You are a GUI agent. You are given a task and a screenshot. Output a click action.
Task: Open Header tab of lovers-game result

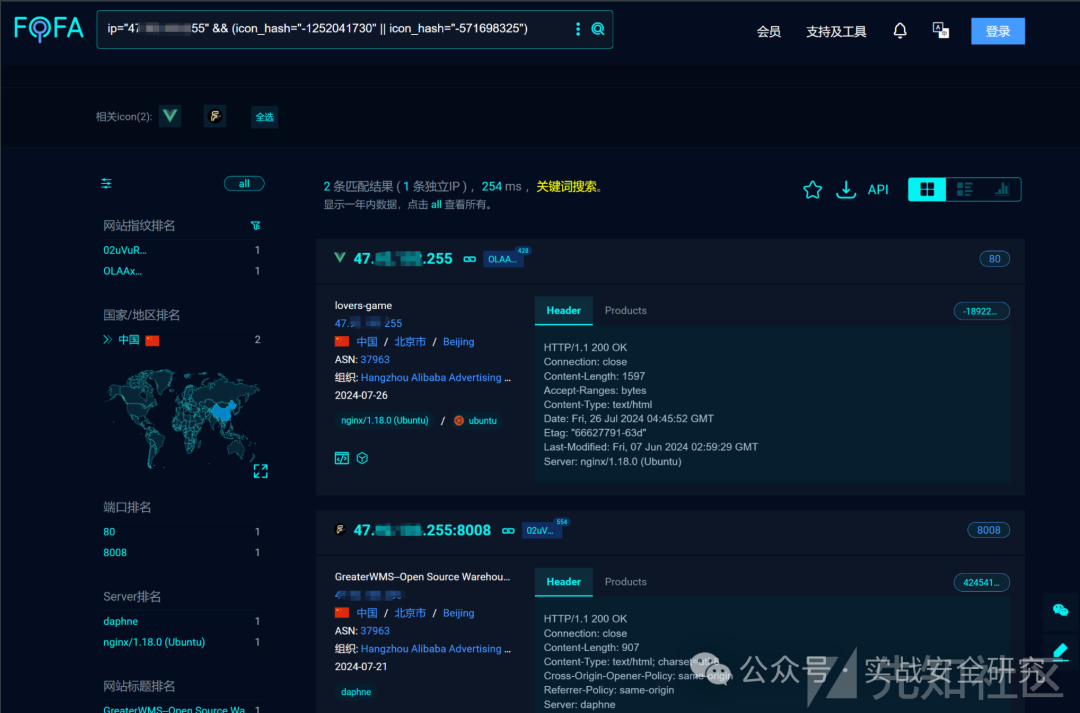(x=563, y=311)
